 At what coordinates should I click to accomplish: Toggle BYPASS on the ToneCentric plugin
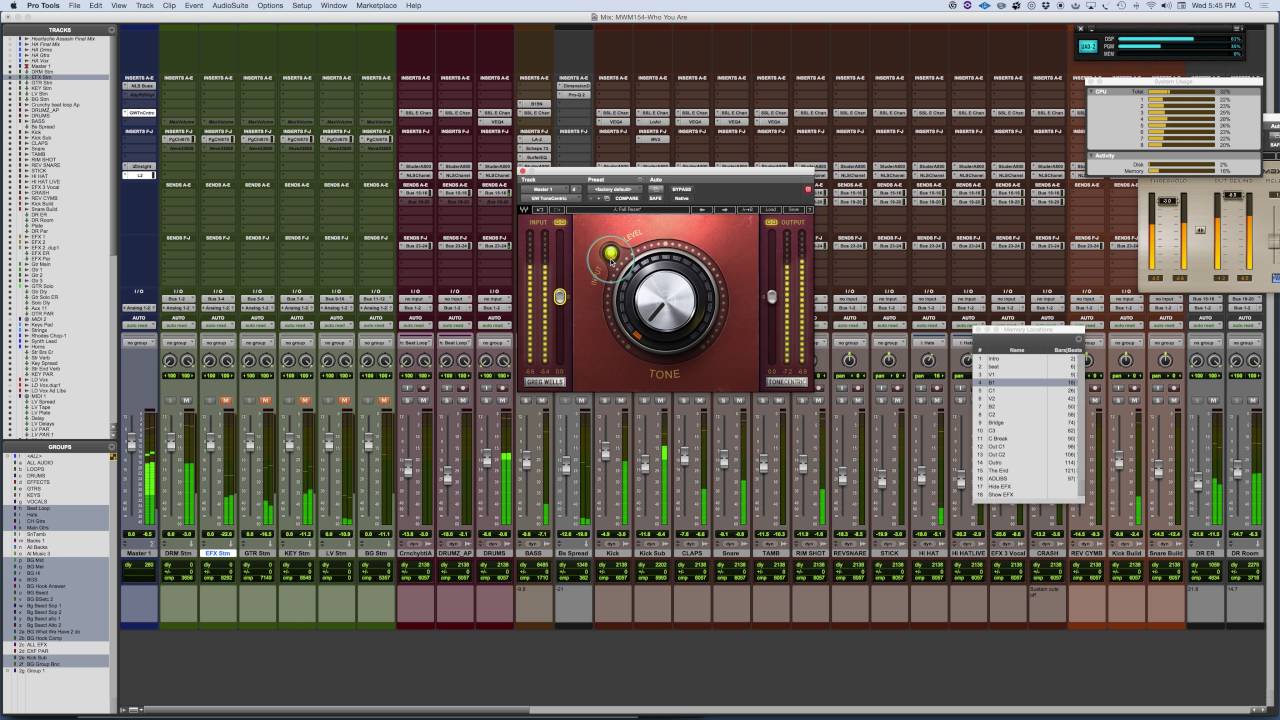point(681,189)
